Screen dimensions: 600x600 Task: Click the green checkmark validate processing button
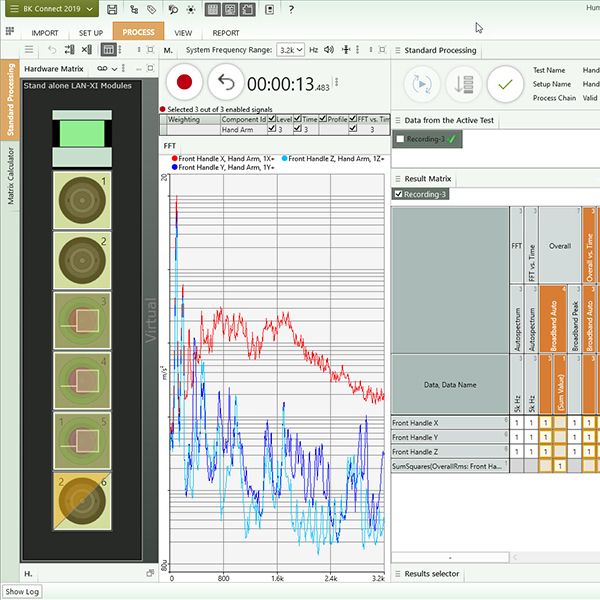[x=506, y=83]
